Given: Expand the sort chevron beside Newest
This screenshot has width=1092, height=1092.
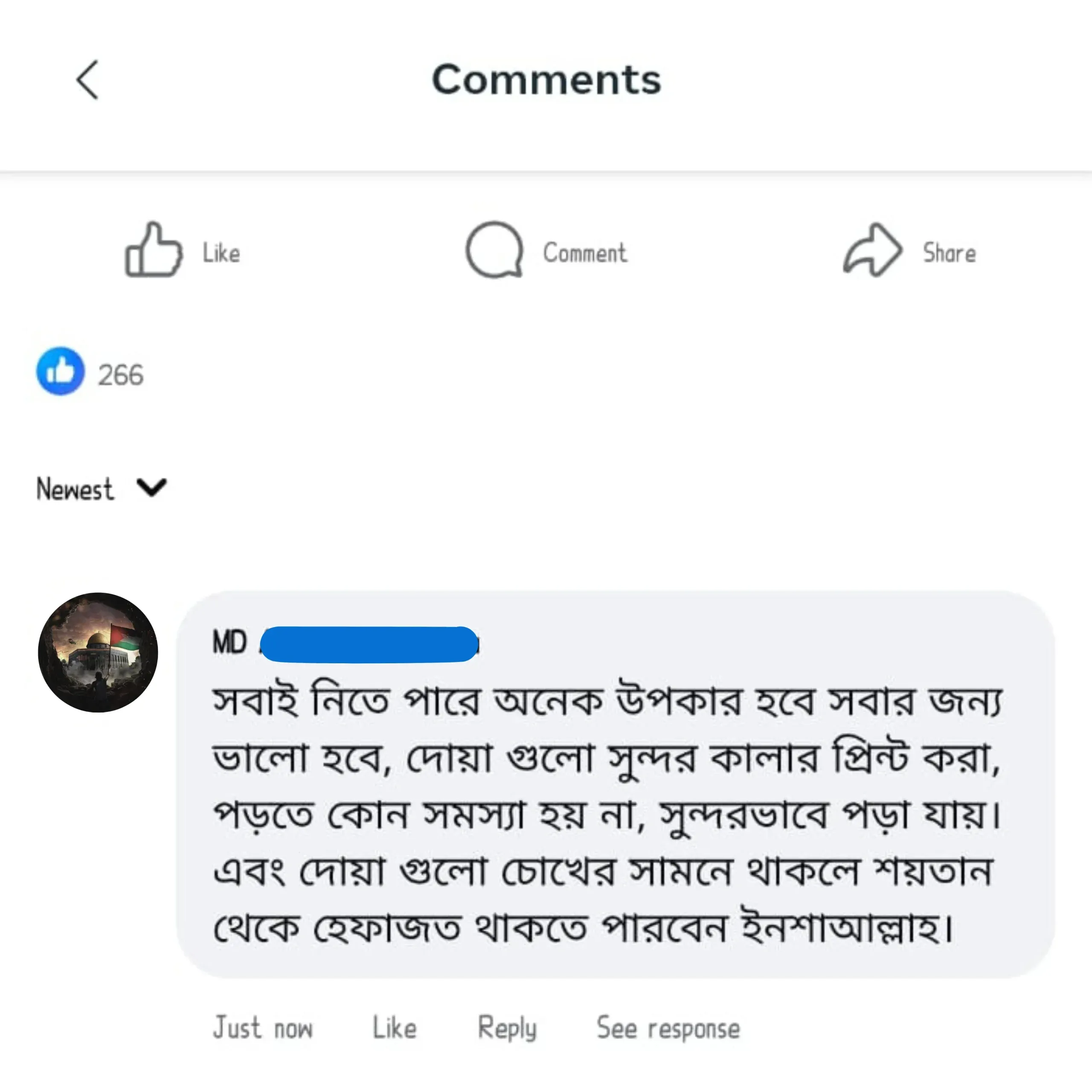Looking at the screenshot, I should (151, 487).
